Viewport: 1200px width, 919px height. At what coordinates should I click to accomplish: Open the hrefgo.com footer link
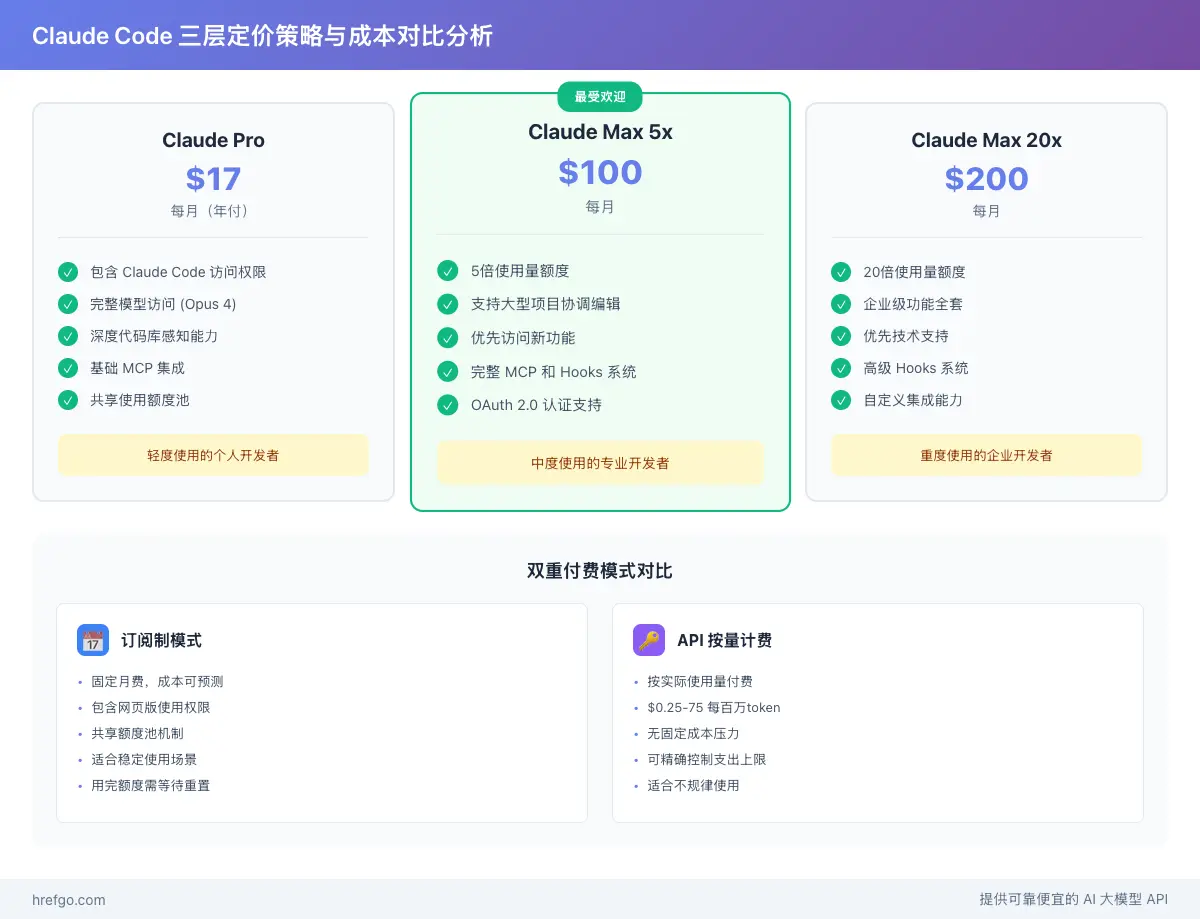point(69,900)
